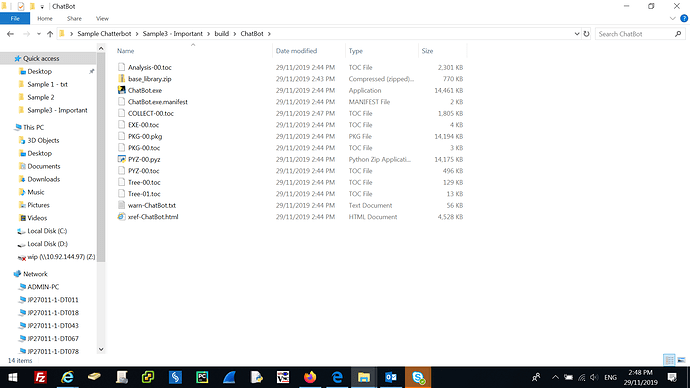Viewport: 690px width, 388px height.
Task: Open Skype from the taskbar
Action: [x=418, y=377]
